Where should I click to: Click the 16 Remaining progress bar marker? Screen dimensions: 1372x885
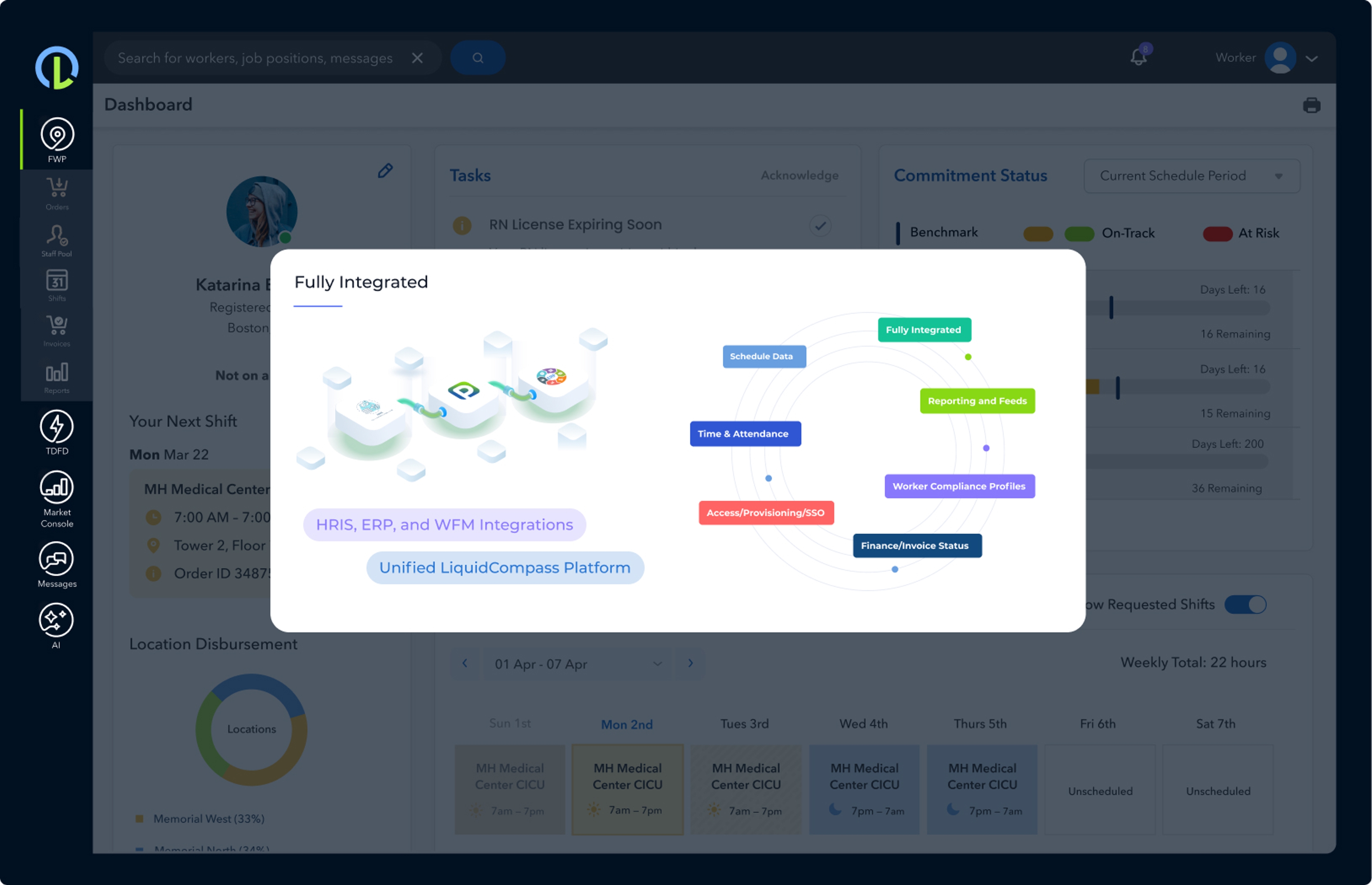click(1111, 308)
